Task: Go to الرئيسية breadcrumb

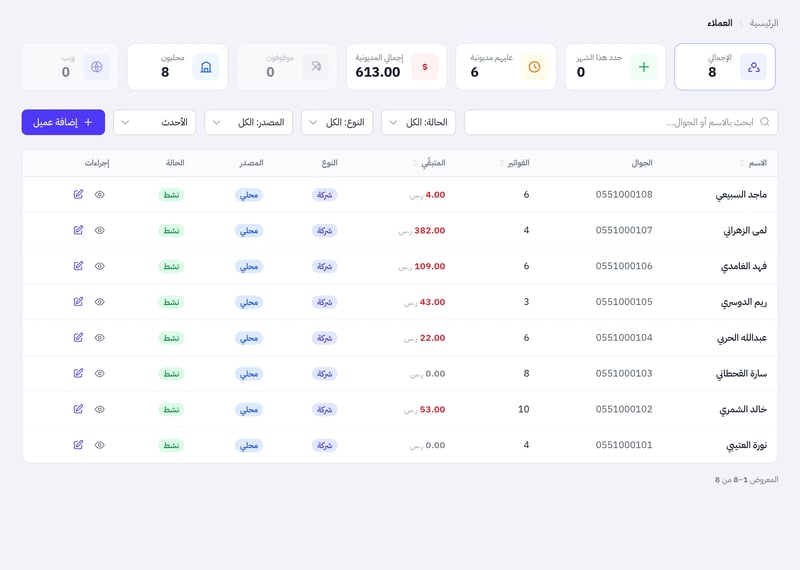Action: coord(764,23)
